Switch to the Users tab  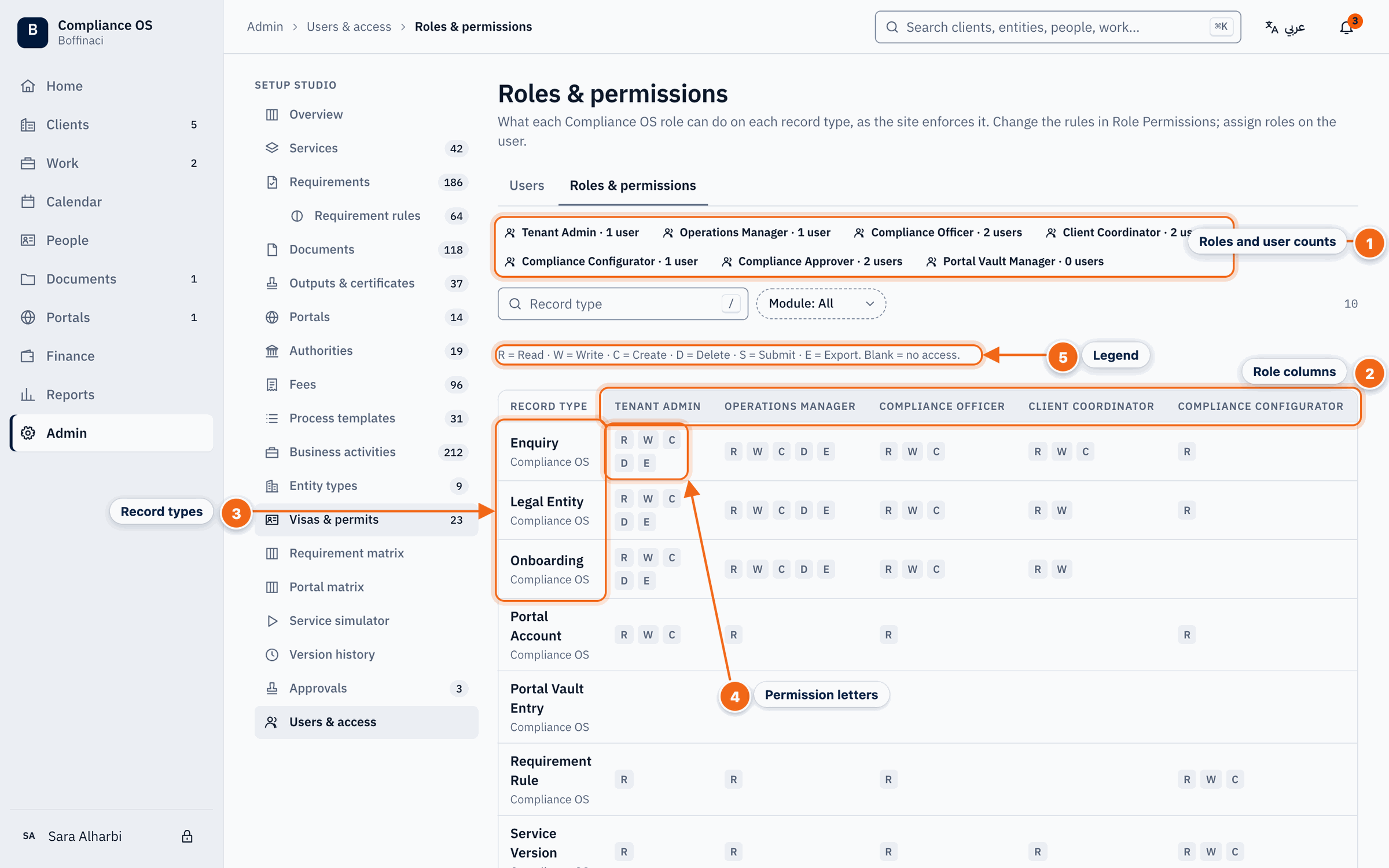(x=526, y=186)
